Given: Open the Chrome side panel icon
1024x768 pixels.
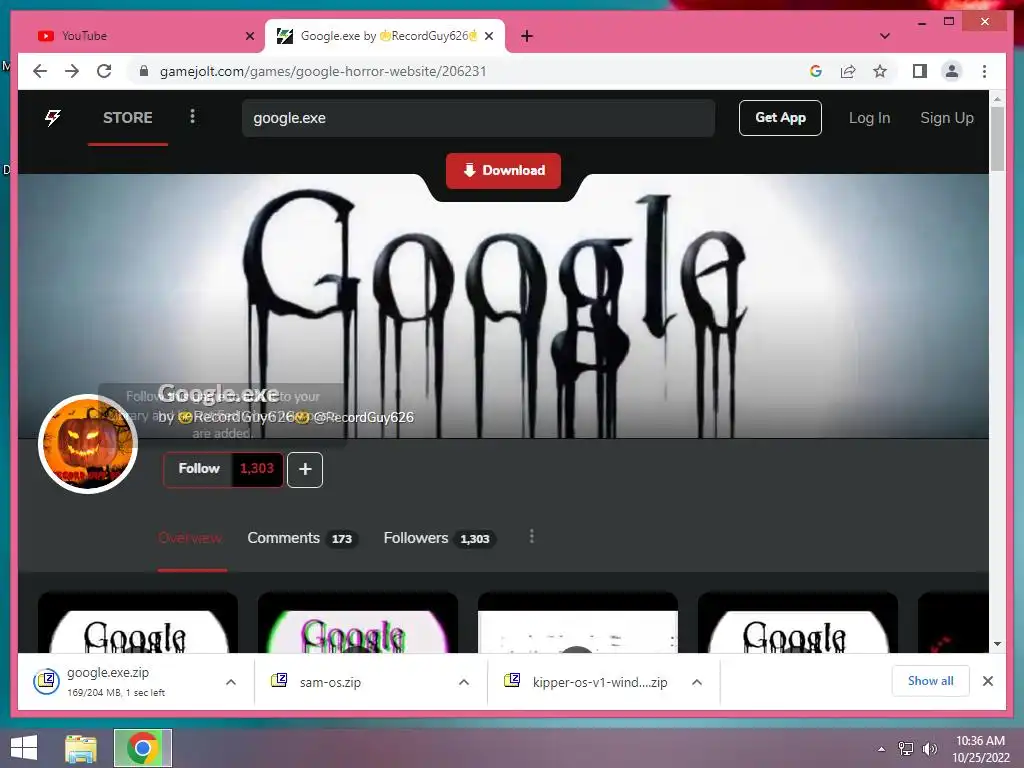Looking at the screenshot, I should click(920, 71).
